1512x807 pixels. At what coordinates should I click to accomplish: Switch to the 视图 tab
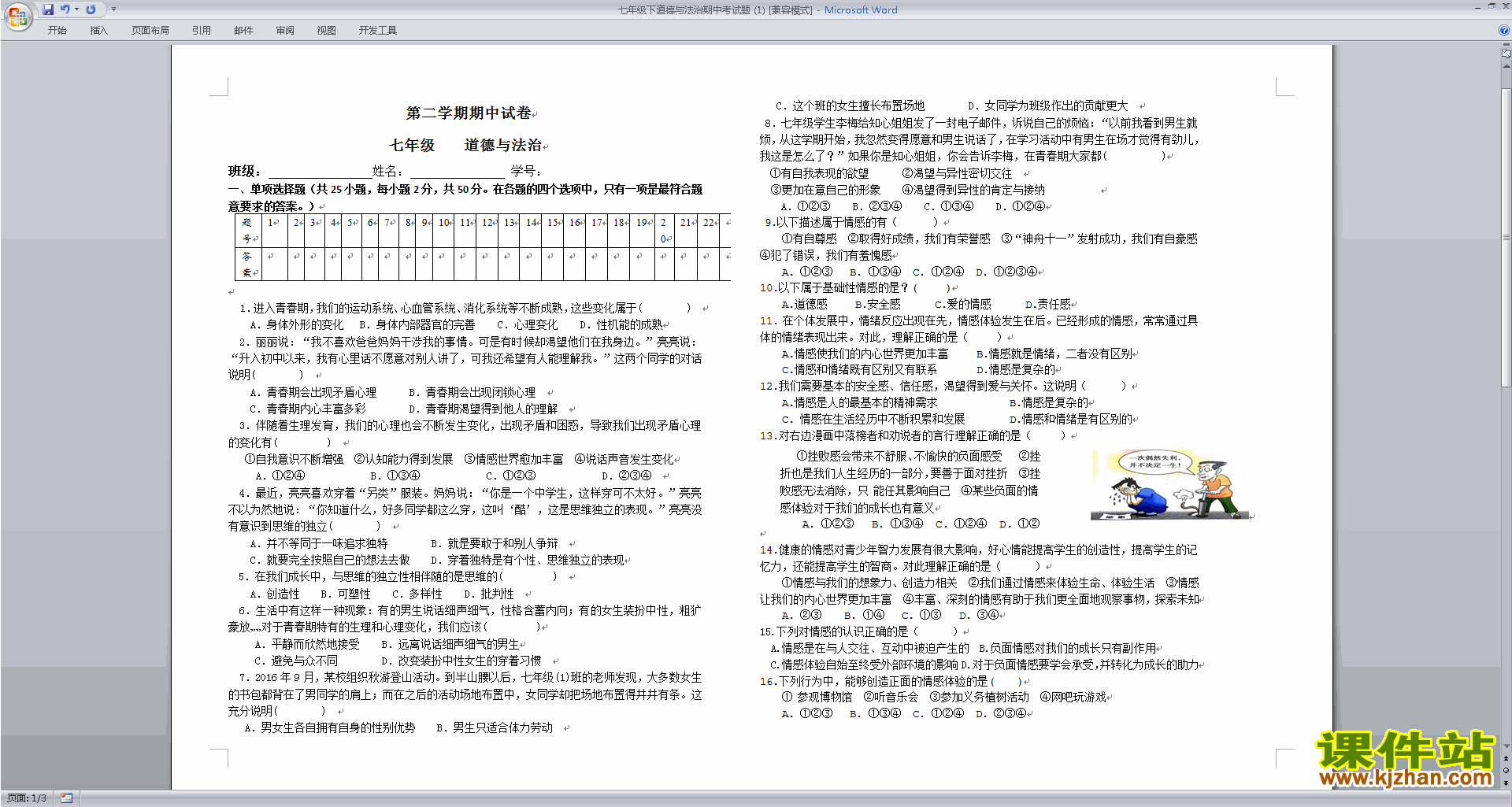pyautogui.click(x=327, y=31)
